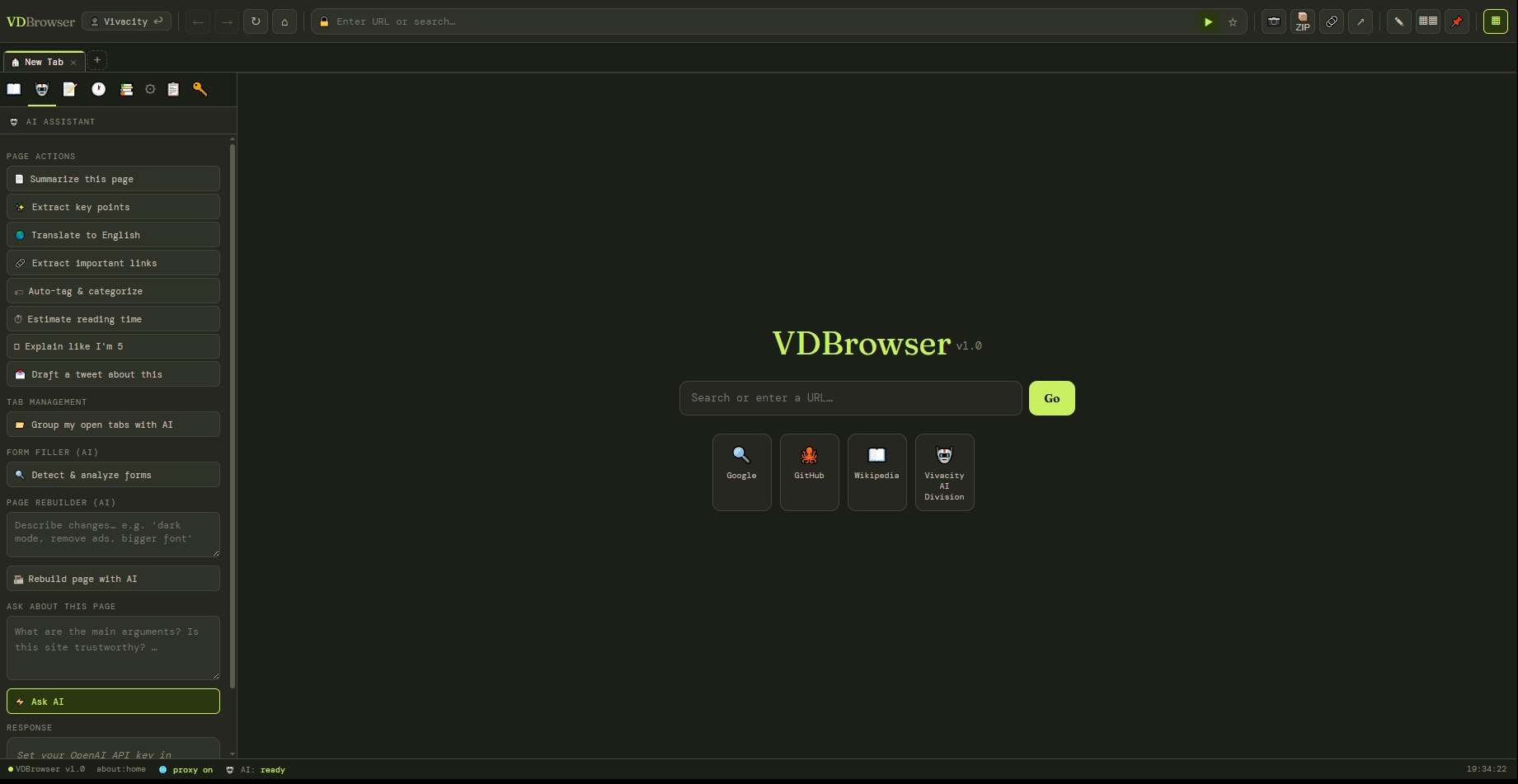The height and width of the screenshot is (784, 1518).
Task: Click the about:home status text
Action: tap(121, 769)
